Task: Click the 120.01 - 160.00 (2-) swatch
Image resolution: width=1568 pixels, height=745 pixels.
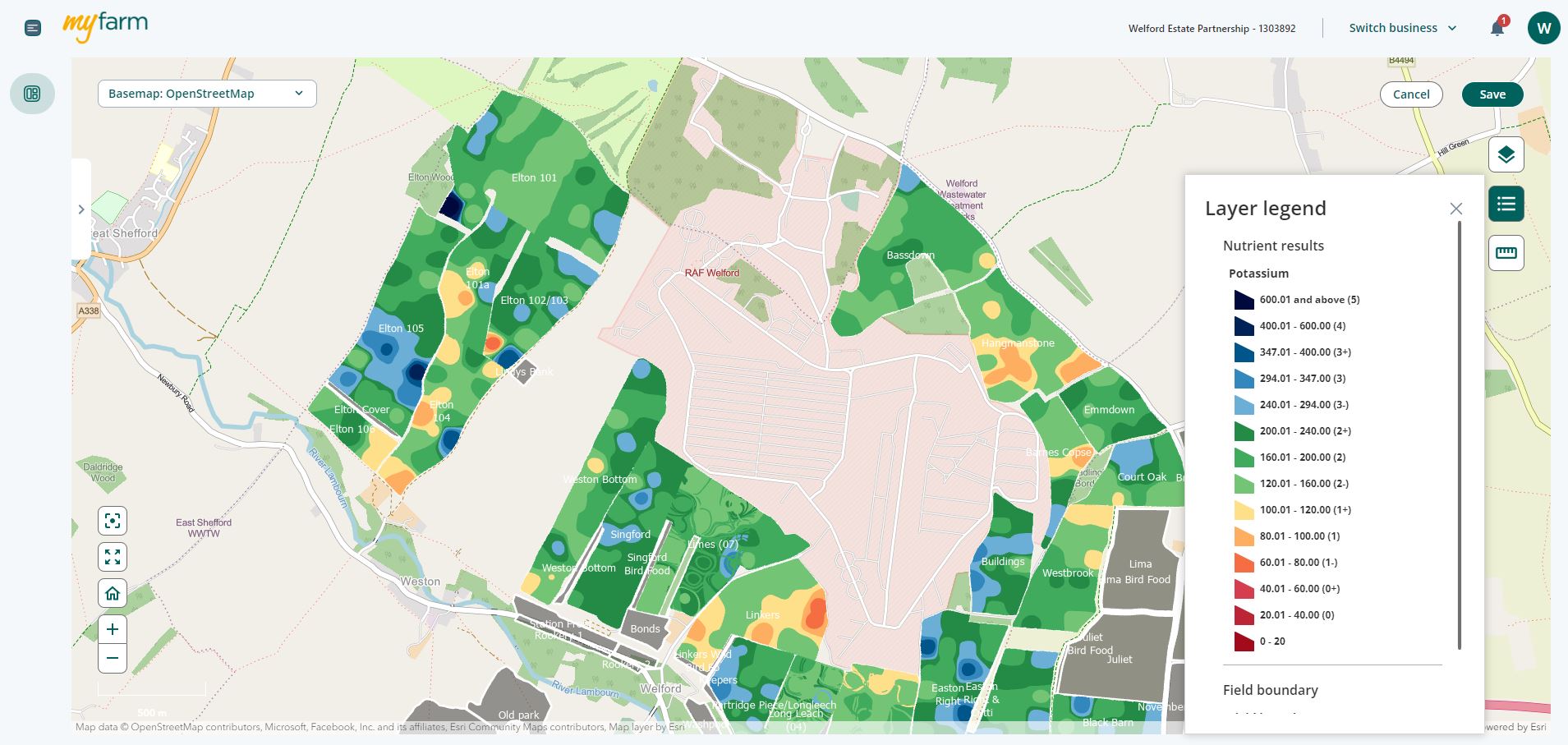Action: [x=1244, y=484]
